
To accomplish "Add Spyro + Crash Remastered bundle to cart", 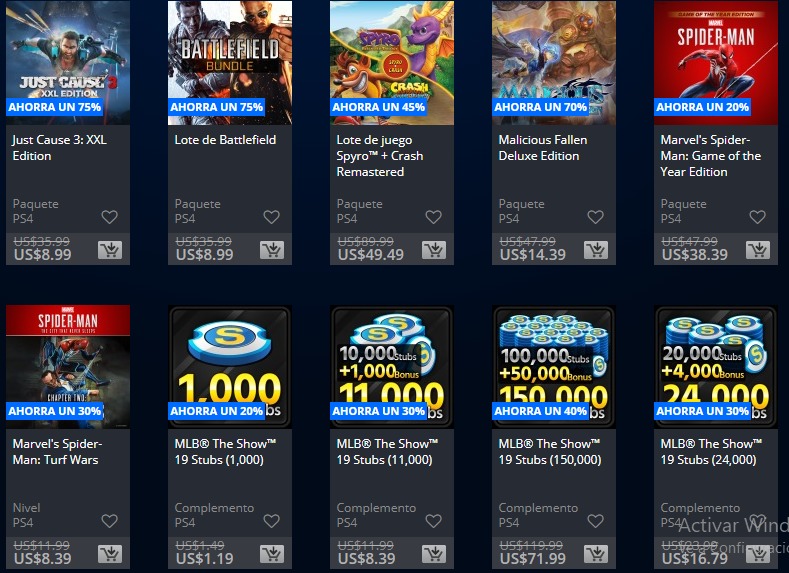I will pyautogui.click(x=434, y=250).
